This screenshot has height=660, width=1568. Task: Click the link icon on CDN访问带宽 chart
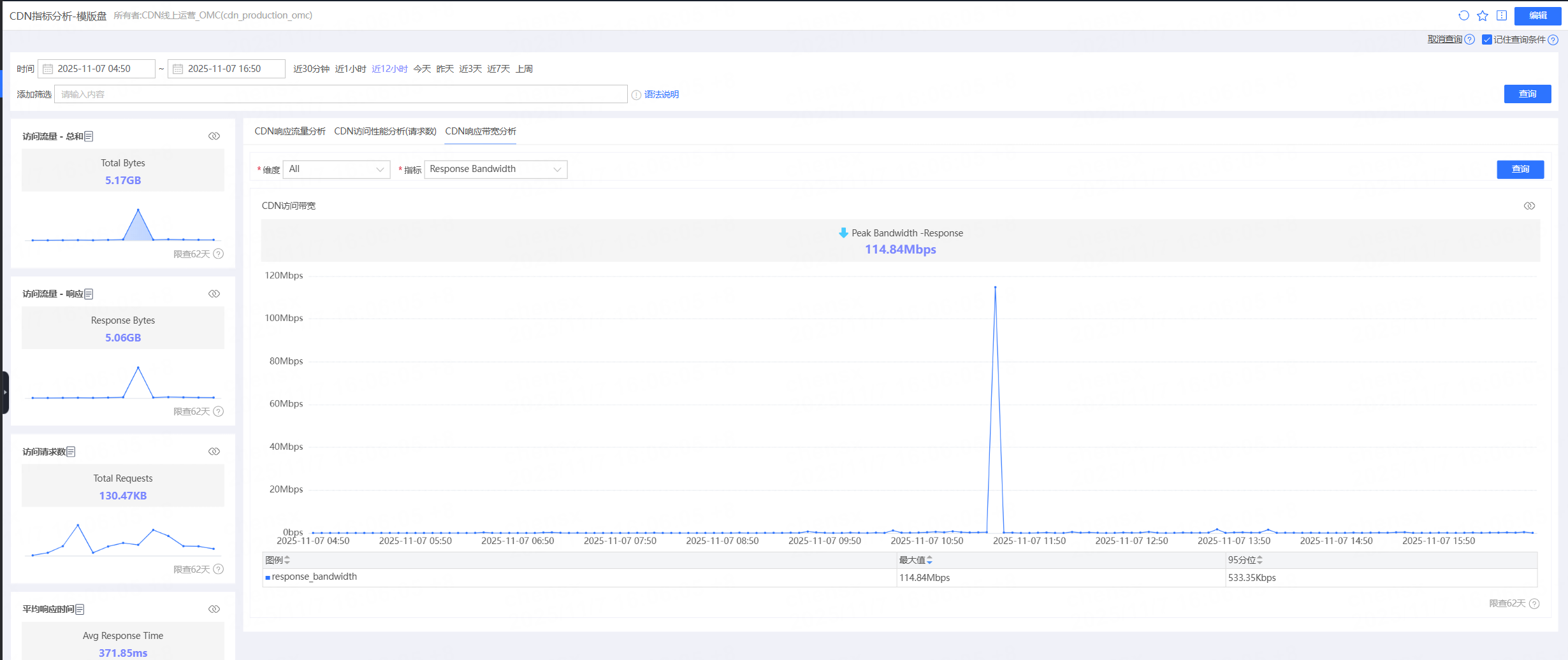click(1529, 206)
